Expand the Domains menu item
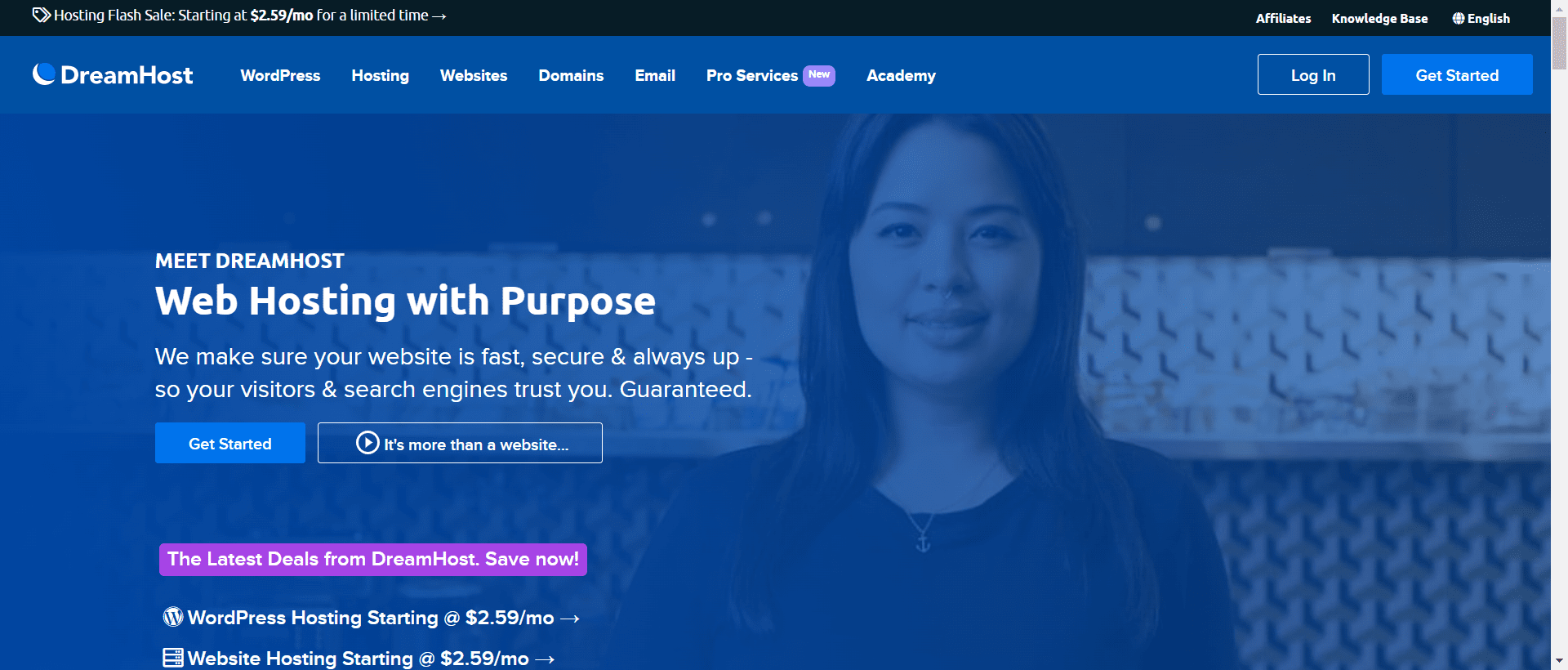Viewport: 1568px width, 670px height. (571, 75)
